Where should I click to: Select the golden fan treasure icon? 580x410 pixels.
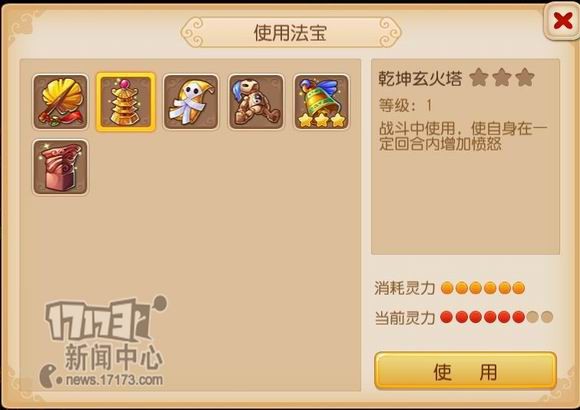(x=60, y=102)
